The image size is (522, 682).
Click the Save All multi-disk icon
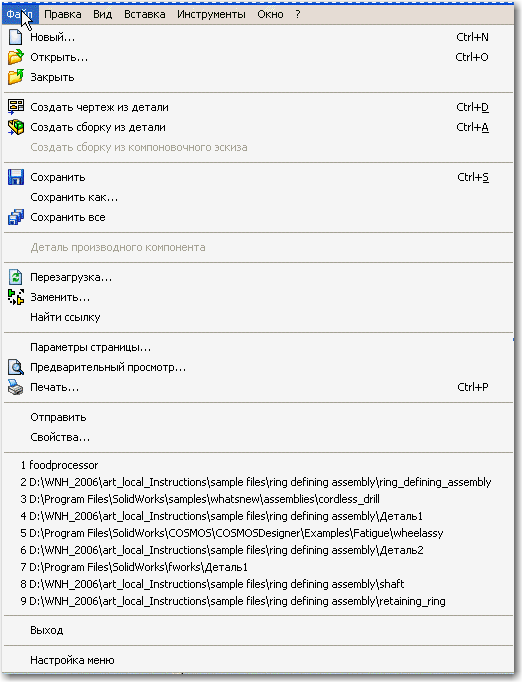pyautogui.click(x=16, y=217)
